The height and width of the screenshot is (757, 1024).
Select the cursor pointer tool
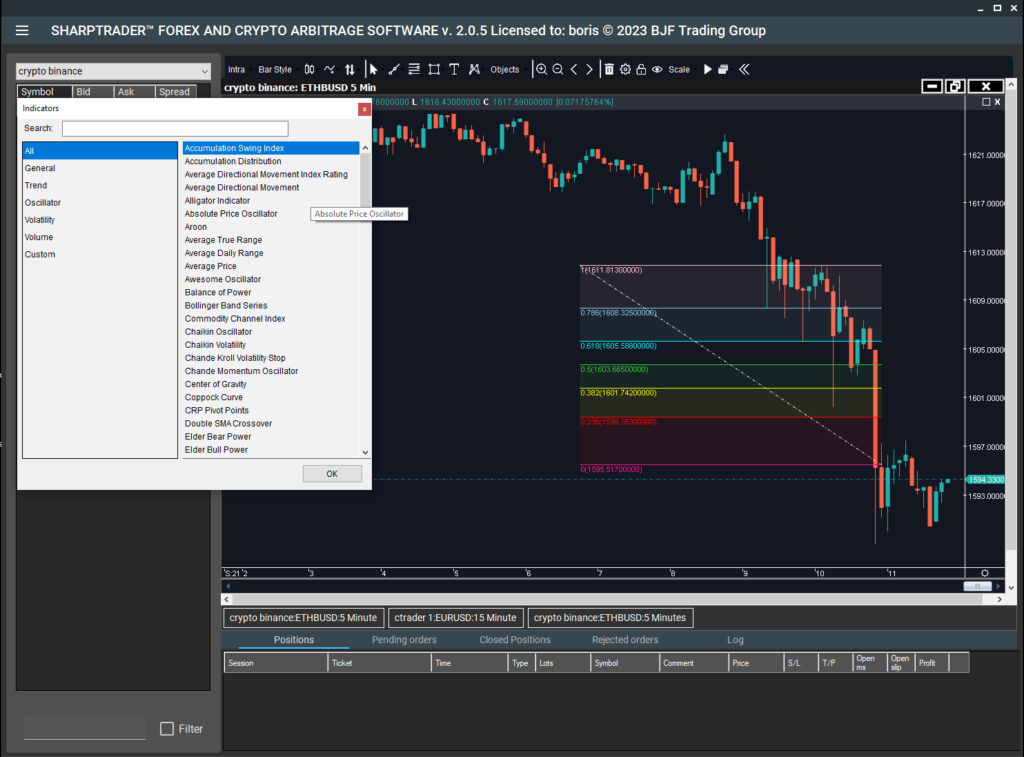point(374,69)
